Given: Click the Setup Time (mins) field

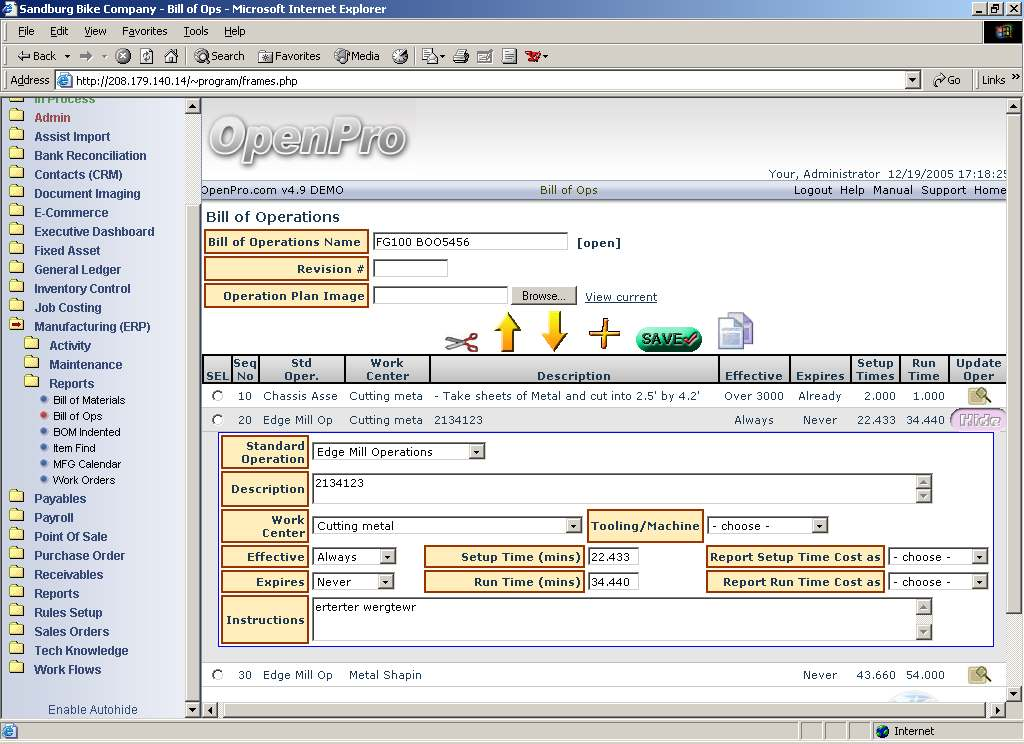Looking at the screenshot, I should coord(613,557).
